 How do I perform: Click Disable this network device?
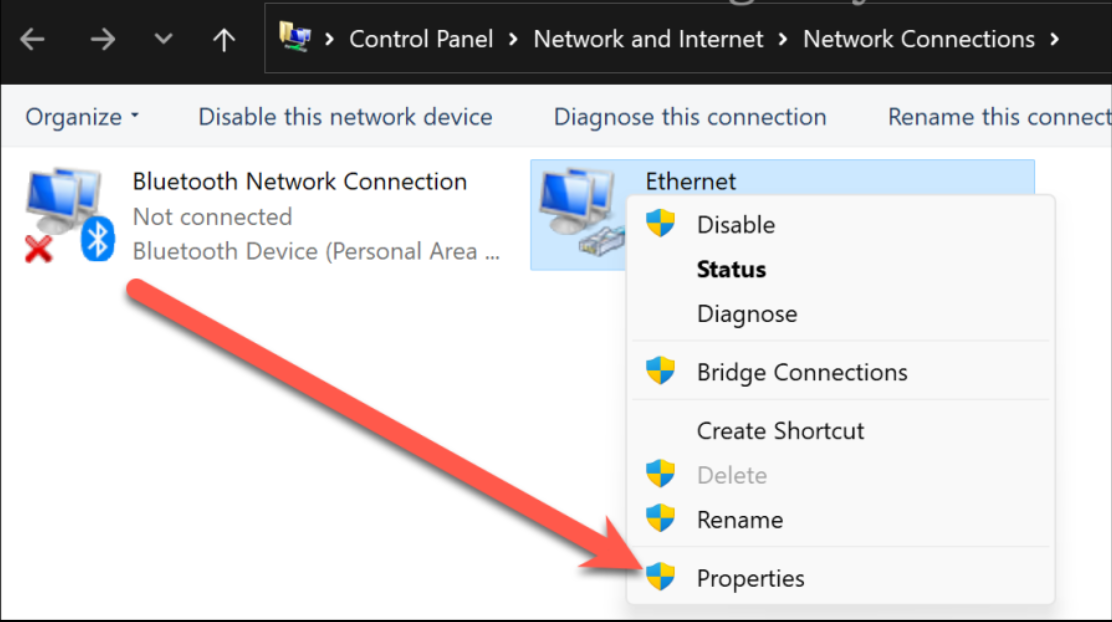point(345,116)
